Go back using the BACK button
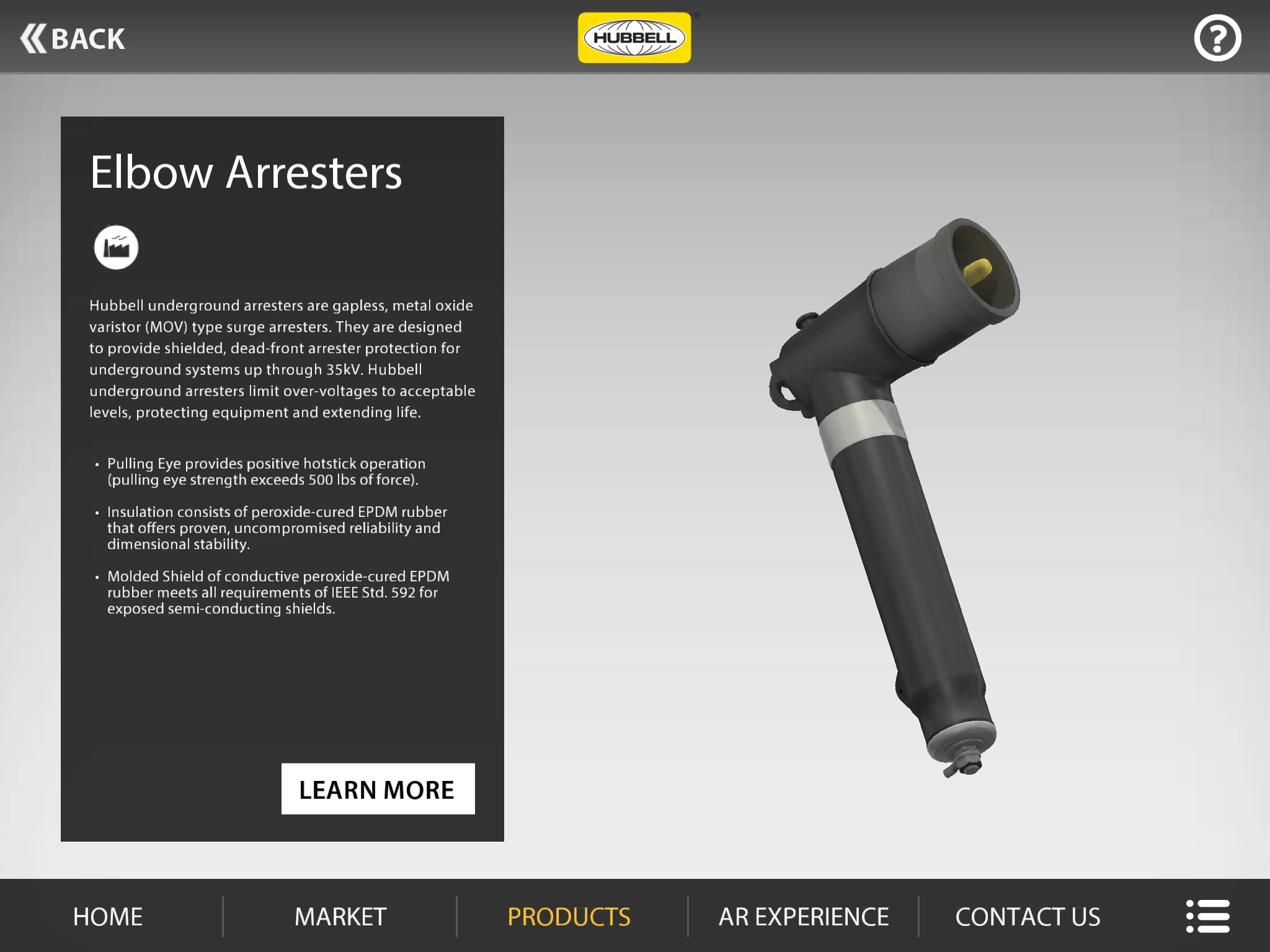 tap(73, 38)
